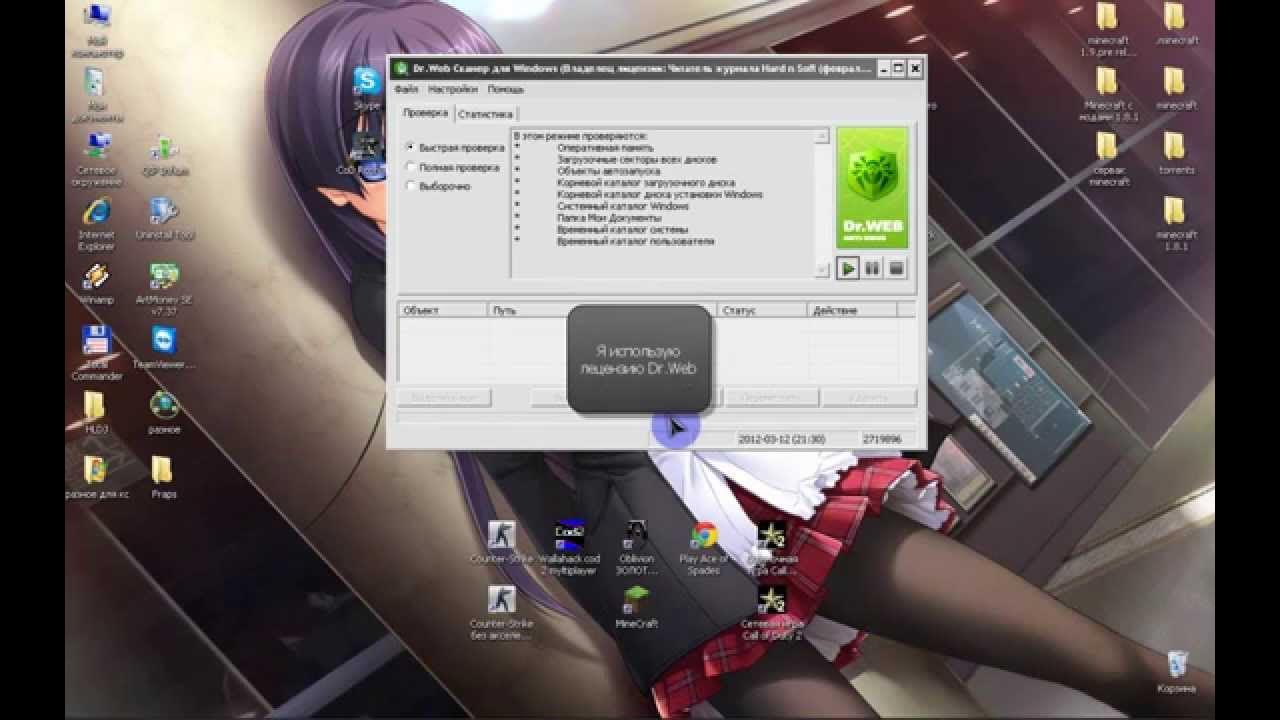The width and height of the screenshot is (1280, 720).
Task: Open Wallahack cod 2 multiplayer shortcut
Action: click(569, 548)
